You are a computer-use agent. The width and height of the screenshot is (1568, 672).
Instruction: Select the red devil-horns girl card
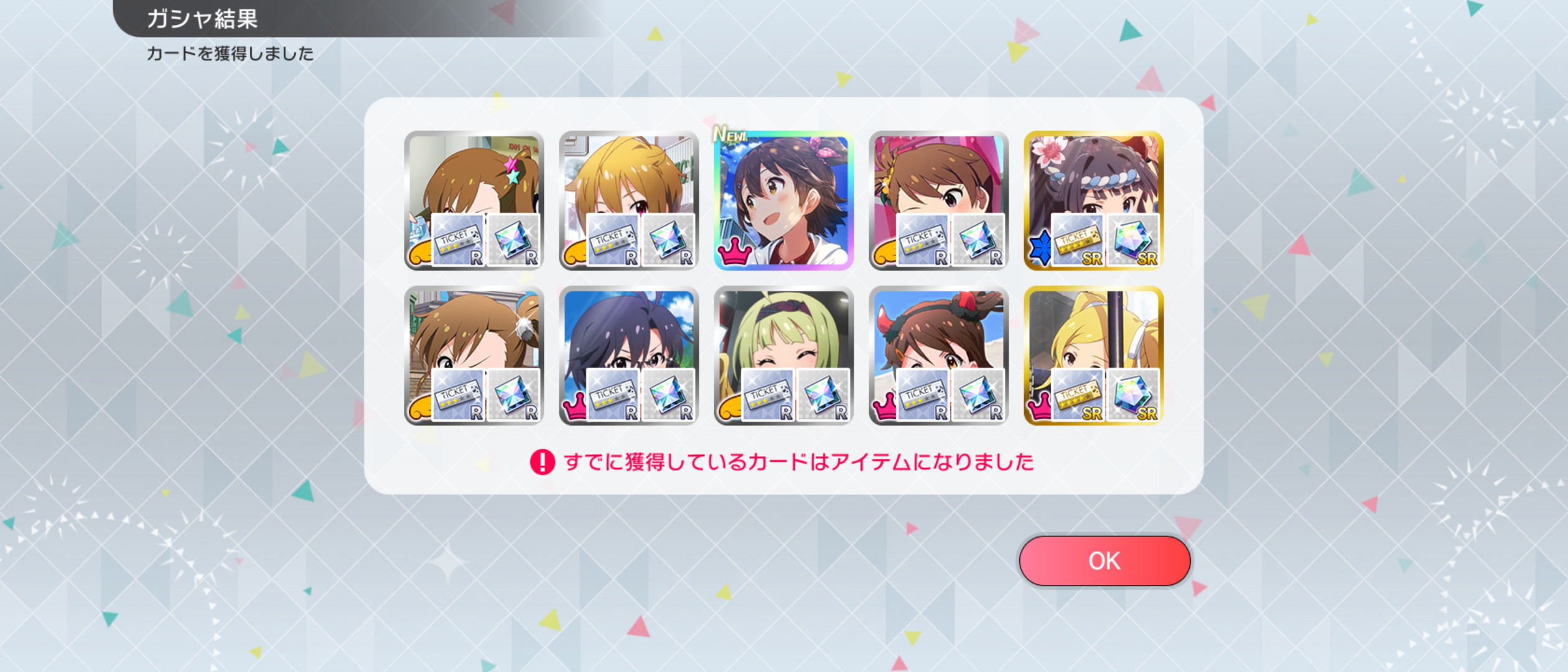point(939,355)
